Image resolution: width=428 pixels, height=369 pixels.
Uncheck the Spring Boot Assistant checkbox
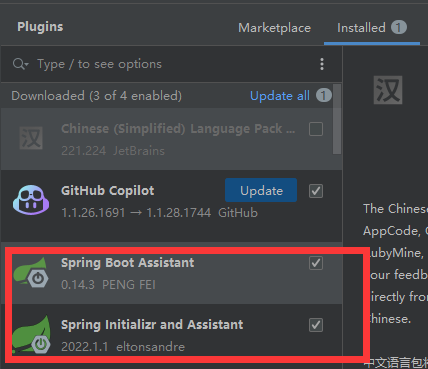tap(316, 263)
